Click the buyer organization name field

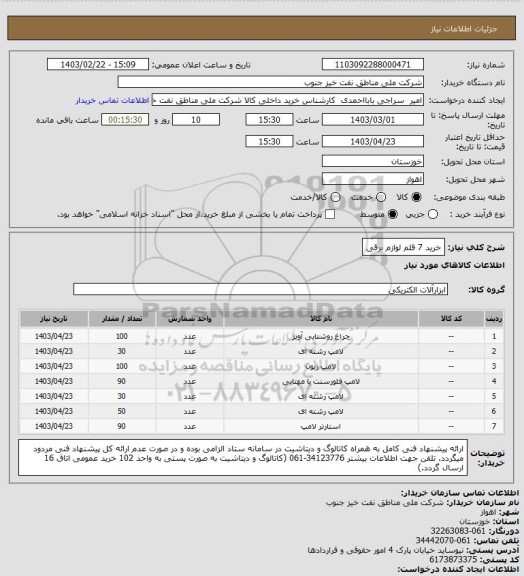tap(270, 82)
